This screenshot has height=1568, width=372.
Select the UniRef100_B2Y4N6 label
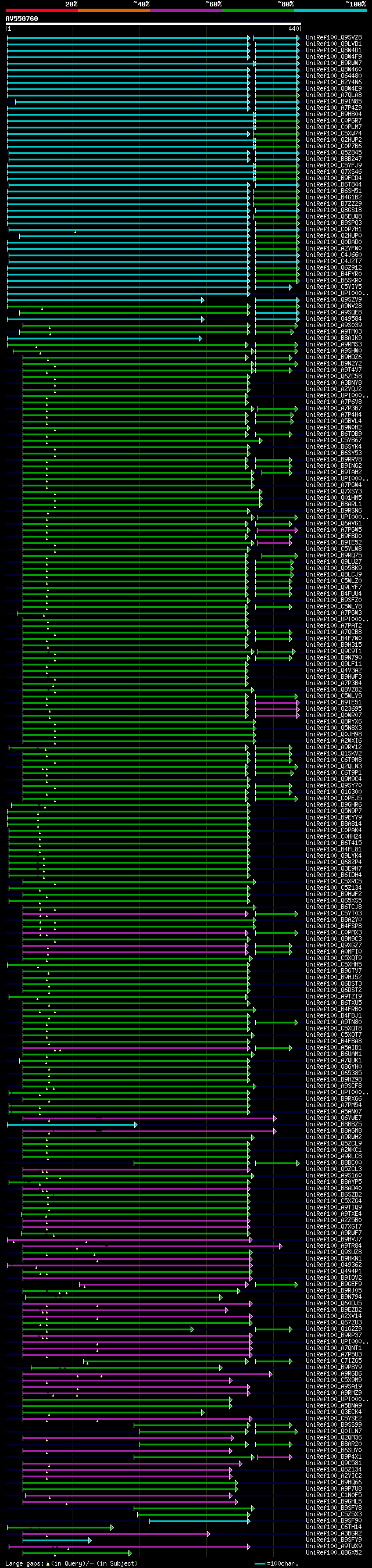pos(334,82)
